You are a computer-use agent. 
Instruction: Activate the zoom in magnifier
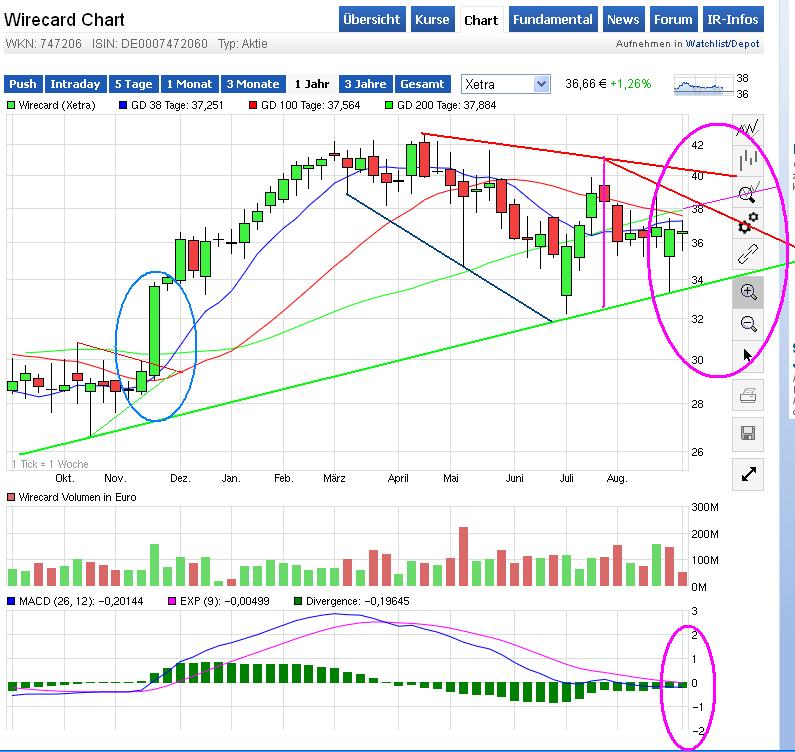point(748,292)
